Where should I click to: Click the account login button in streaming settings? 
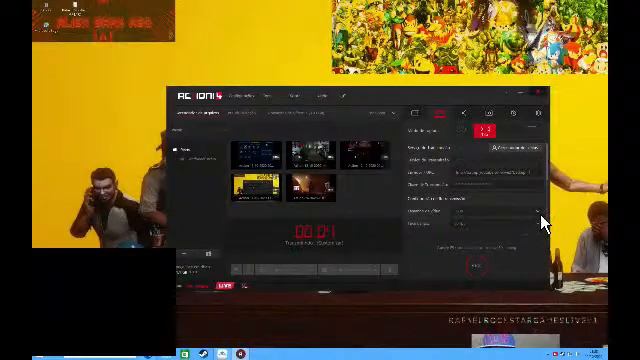pos(516,148)
